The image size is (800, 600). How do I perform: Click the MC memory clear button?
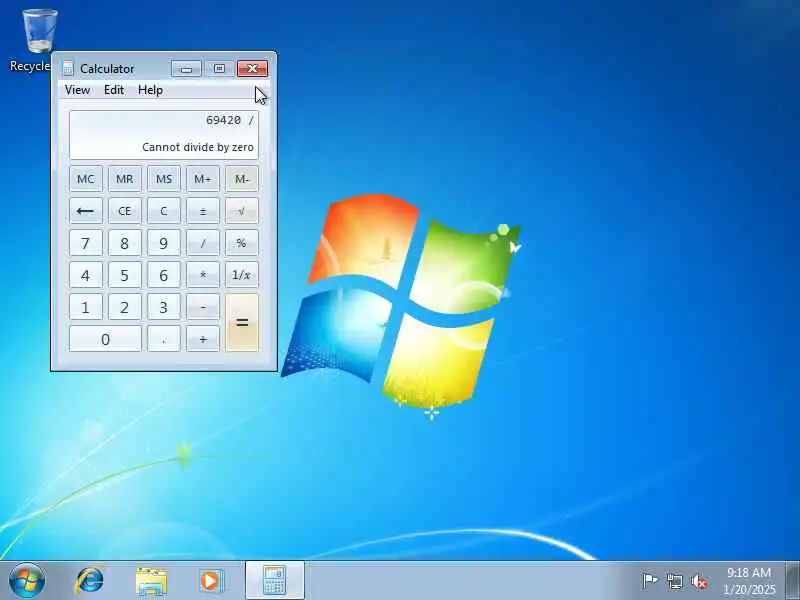coord(86,179)
